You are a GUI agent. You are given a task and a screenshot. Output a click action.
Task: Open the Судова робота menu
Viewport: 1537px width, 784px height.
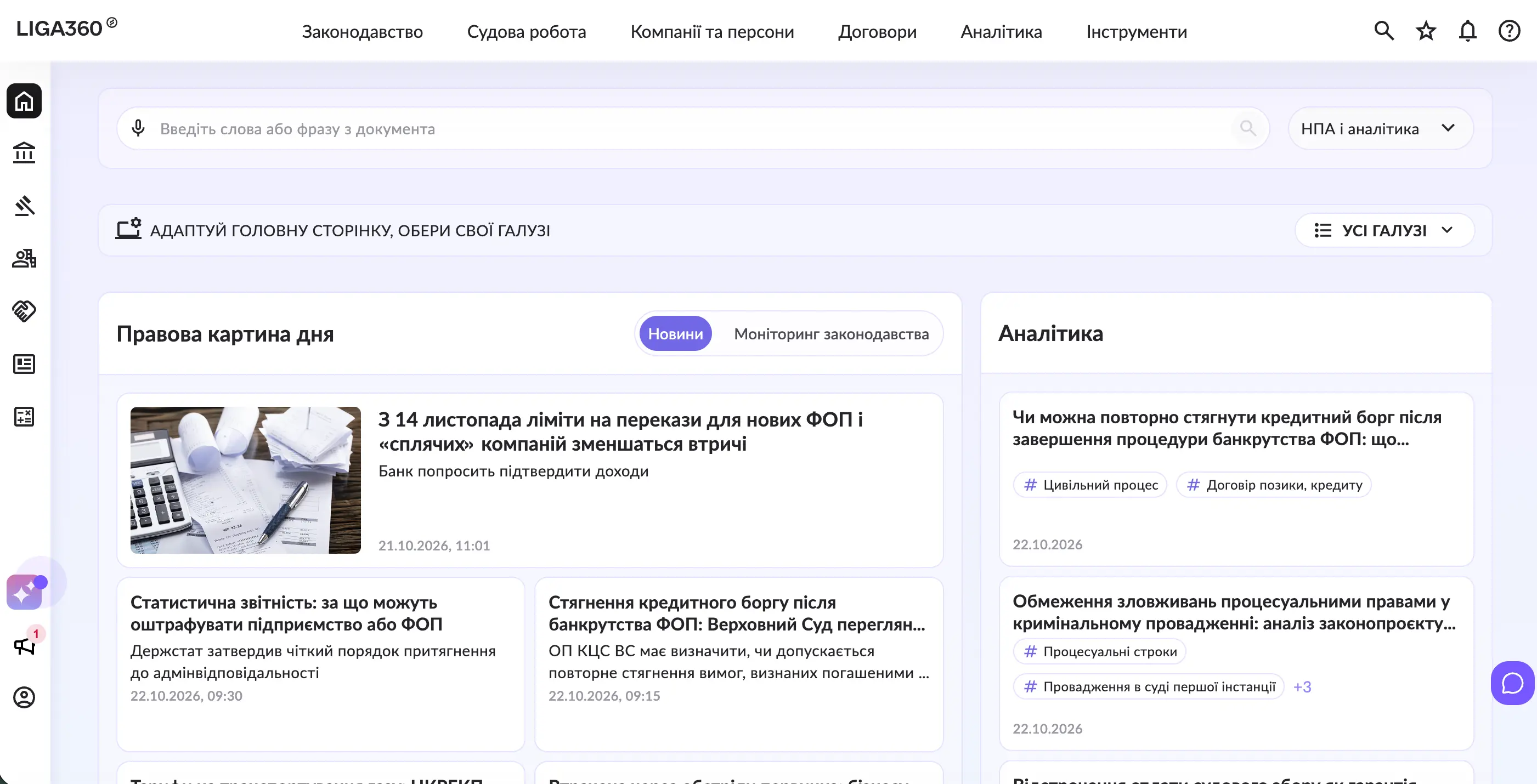[526, 32]
